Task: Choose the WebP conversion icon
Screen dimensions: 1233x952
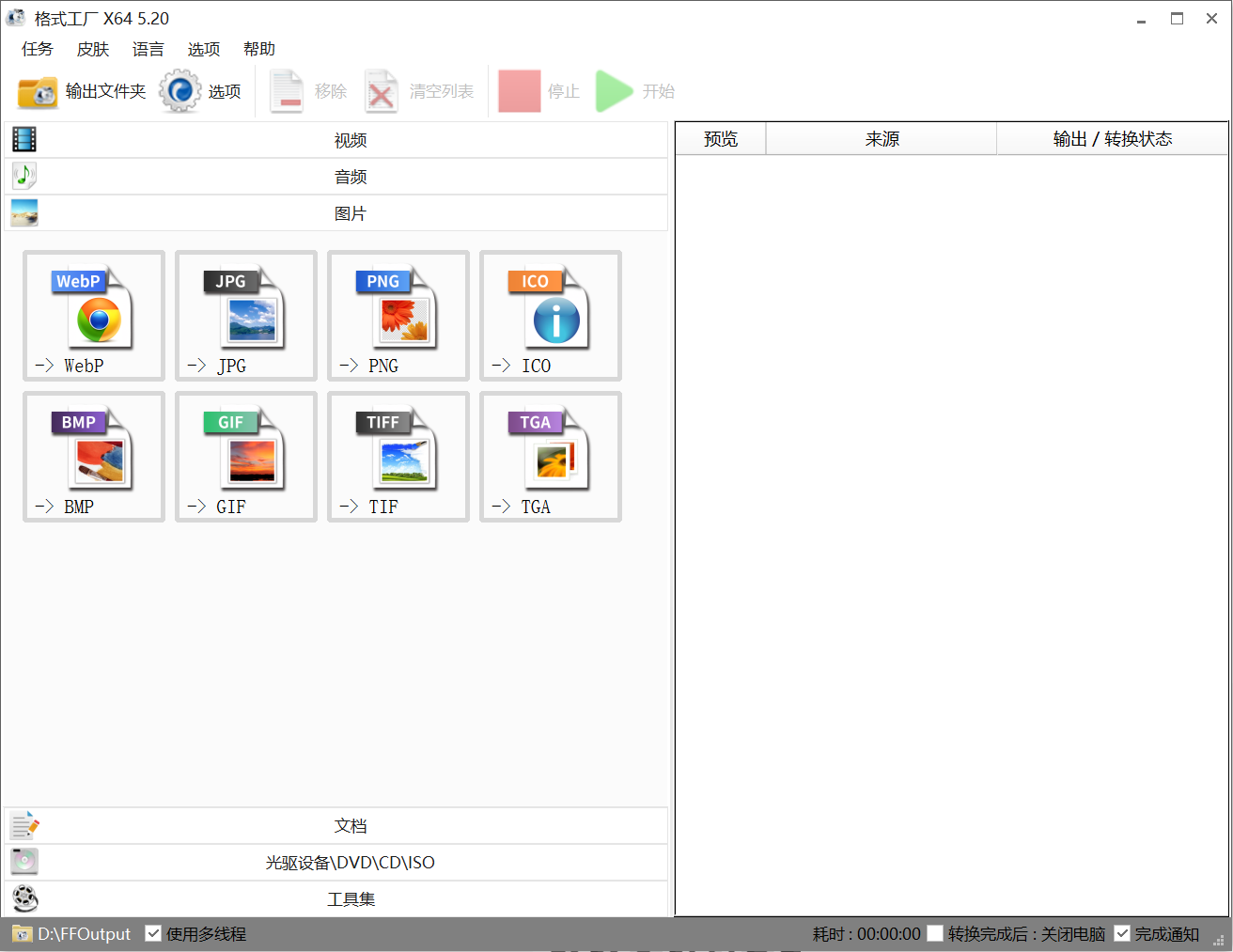Action: coord(94,316)
